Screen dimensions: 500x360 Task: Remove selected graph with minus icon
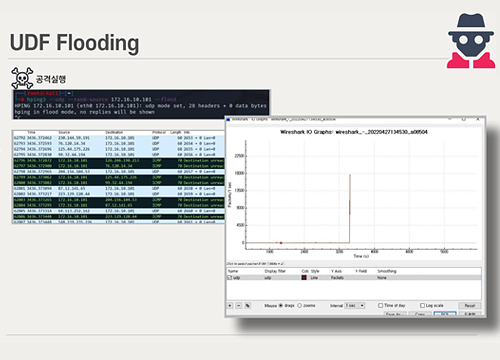(239, 306)
